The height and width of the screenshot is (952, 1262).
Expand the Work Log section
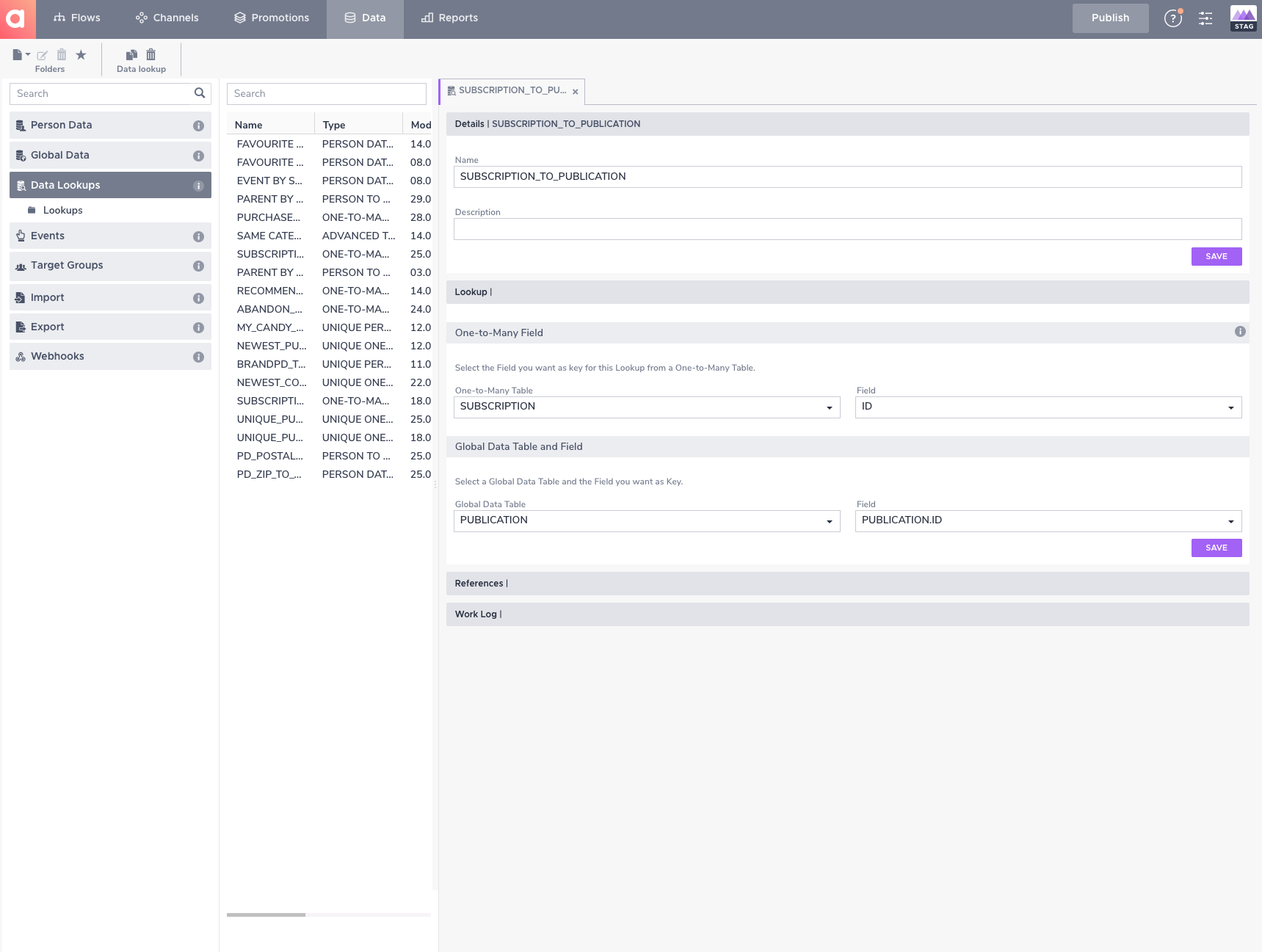click(847, 614)
